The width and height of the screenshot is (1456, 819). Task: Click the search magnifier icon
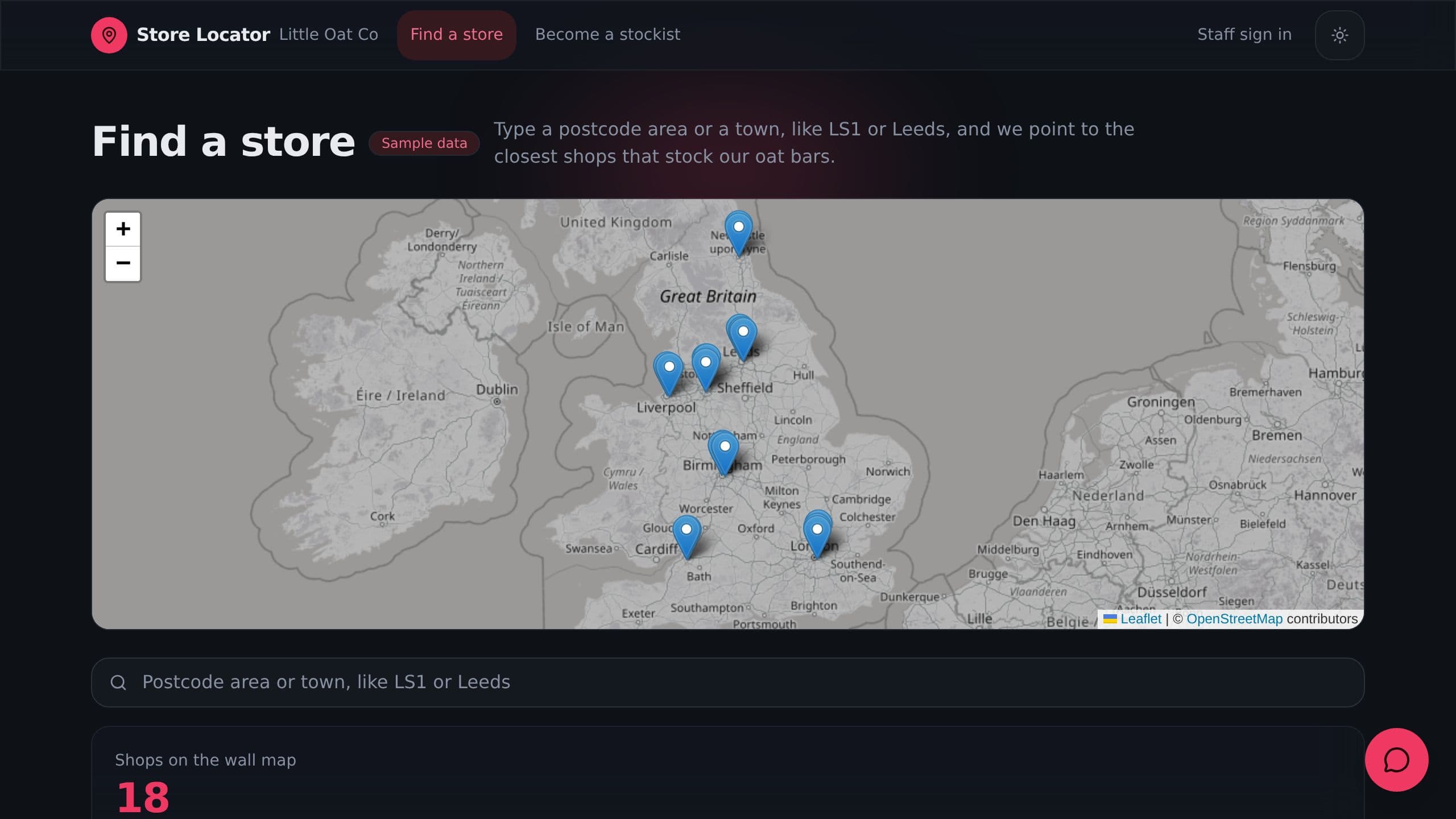[118, 682]
